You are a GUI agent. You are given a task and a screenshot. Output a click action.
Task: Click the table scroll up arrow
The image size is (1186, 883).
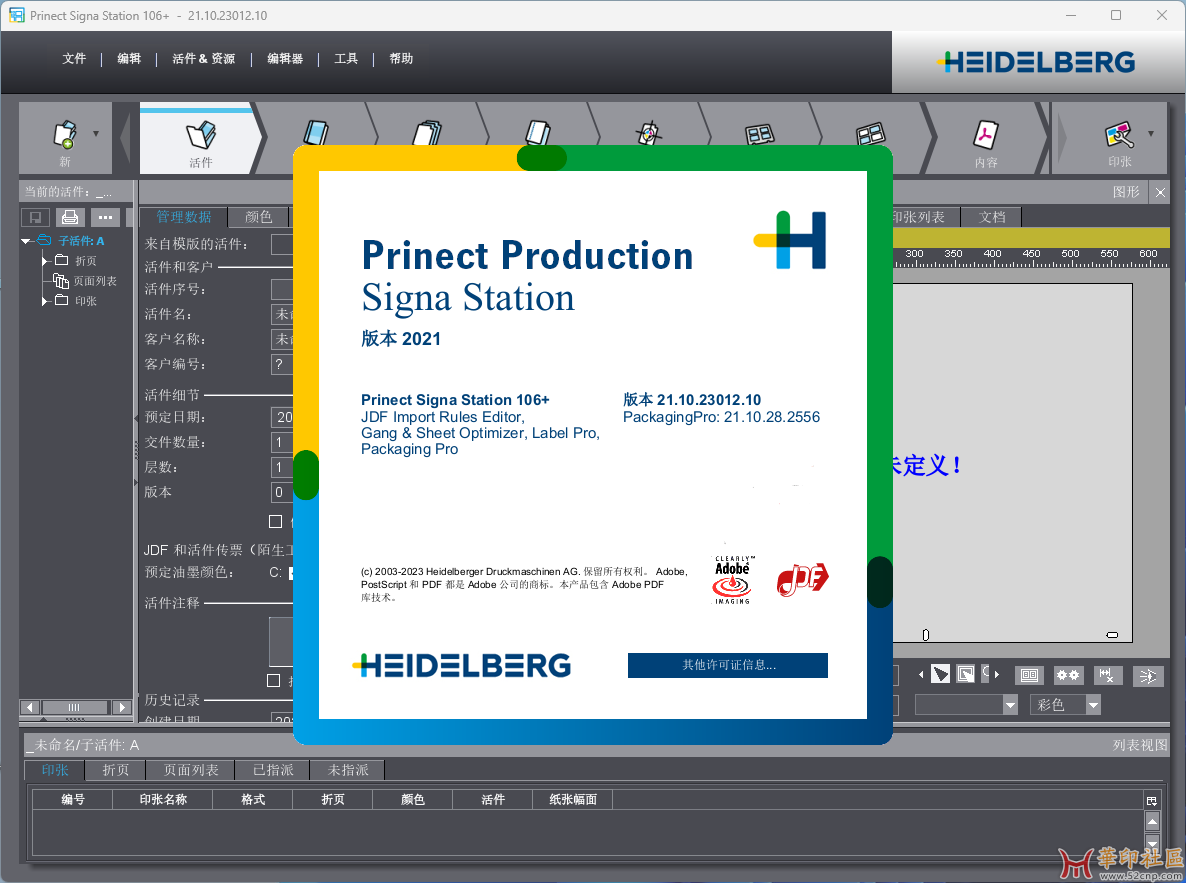coord(1152,822)
